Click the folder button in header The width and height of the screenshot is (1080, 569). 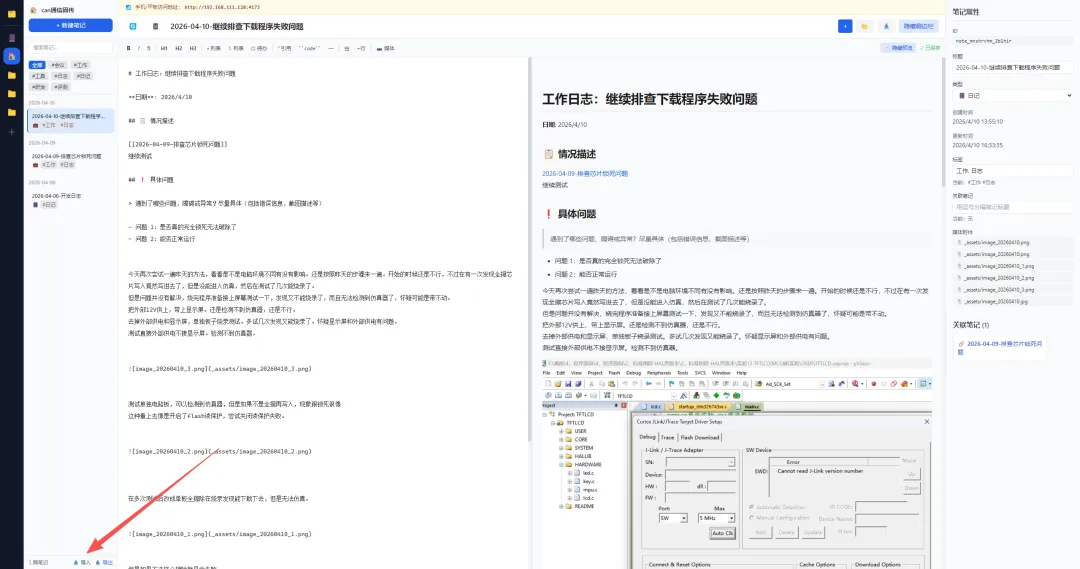tap(864, 26)
